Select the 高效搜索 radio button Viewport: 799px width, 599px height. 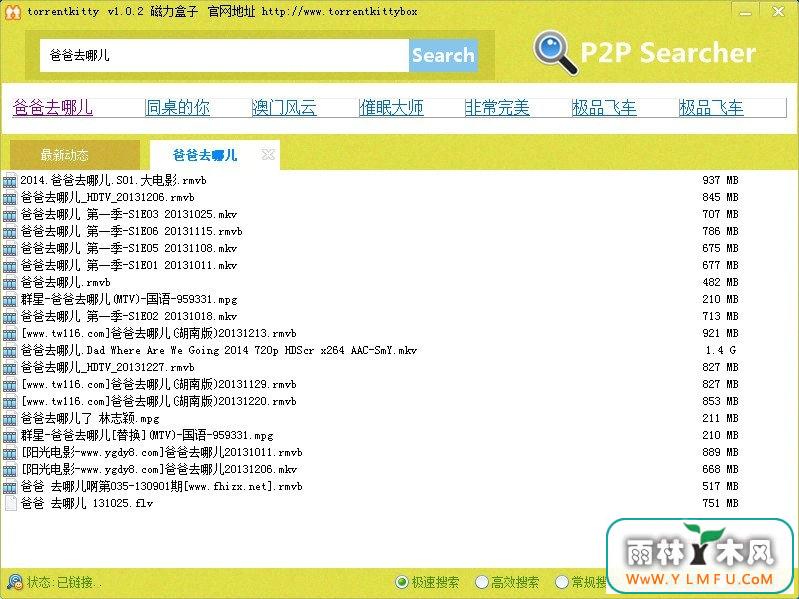[482, 582]
